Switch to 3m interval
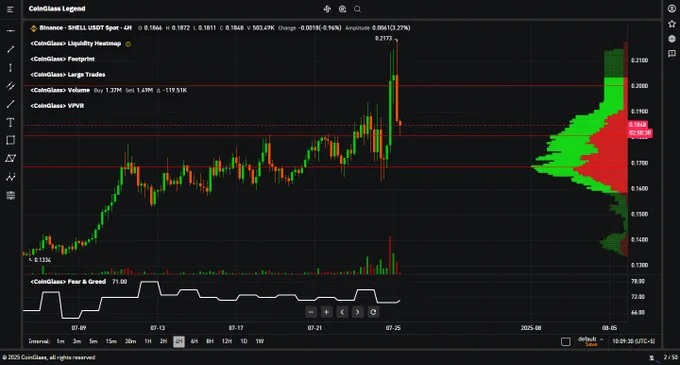Viewport: 680px width, 365px height. 77,342
